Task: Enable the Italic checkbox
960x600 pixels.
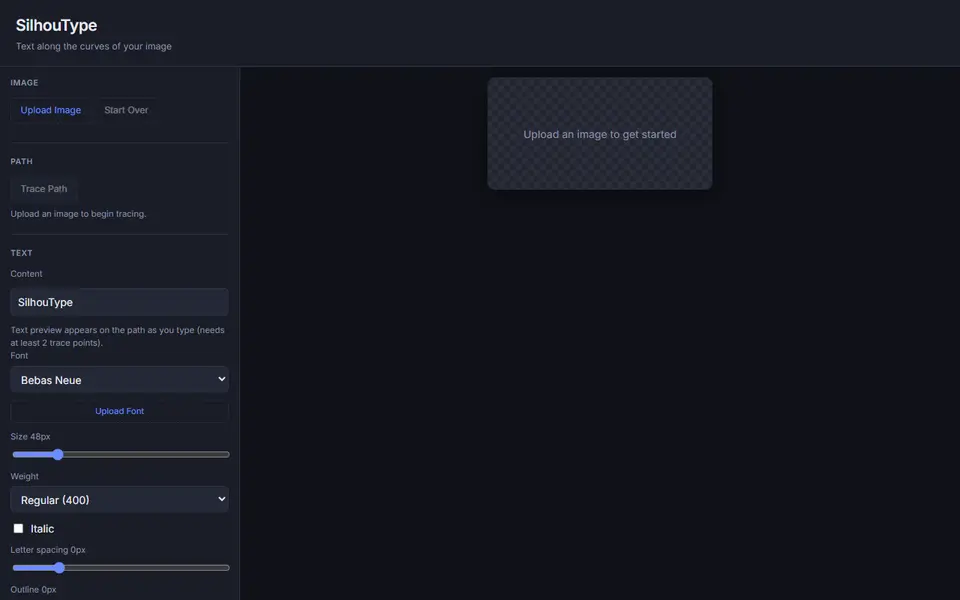Action: coord(18,528)
